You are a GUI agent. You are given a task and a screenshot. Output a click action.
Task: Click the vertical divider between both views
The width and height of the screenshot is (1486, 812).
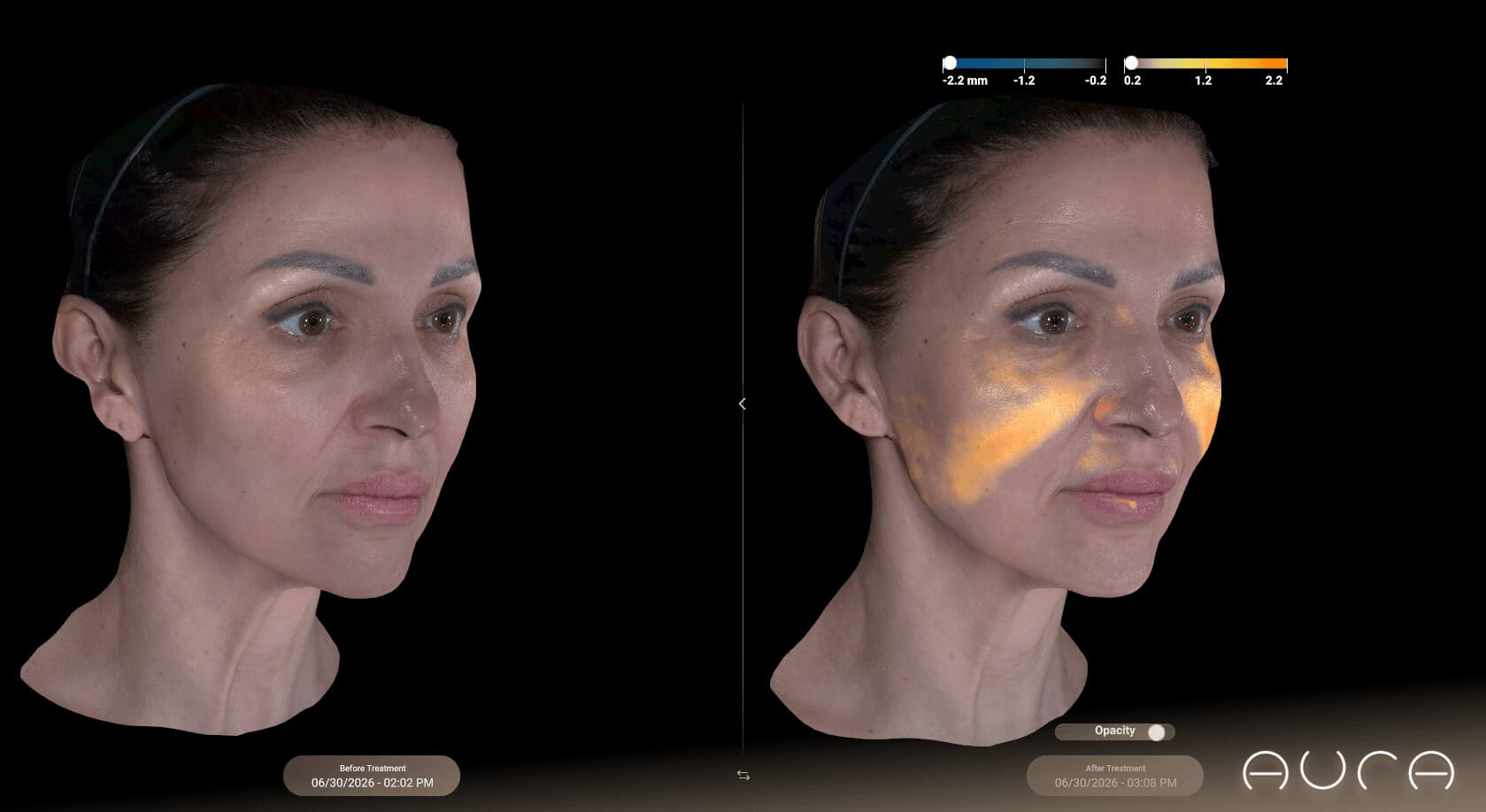coord(743,265)
